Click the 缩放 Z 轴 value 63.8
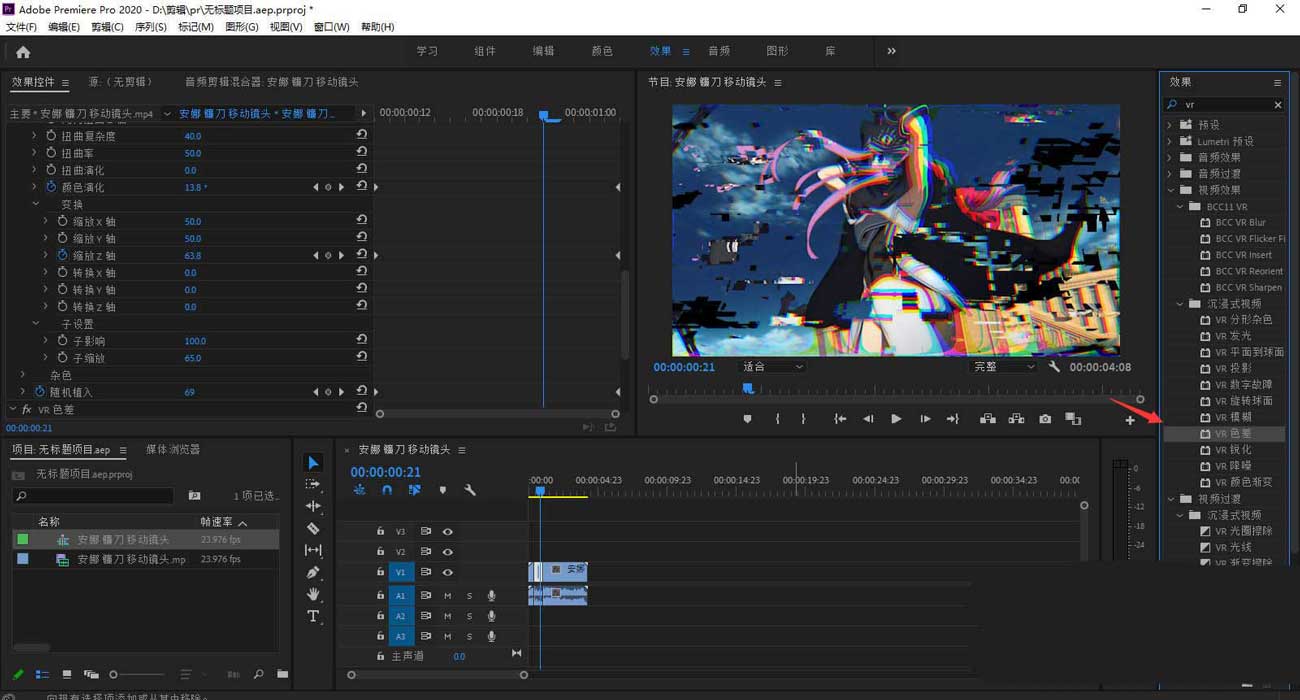Viewport: 1300px width, 700px height. pos(193,256)
